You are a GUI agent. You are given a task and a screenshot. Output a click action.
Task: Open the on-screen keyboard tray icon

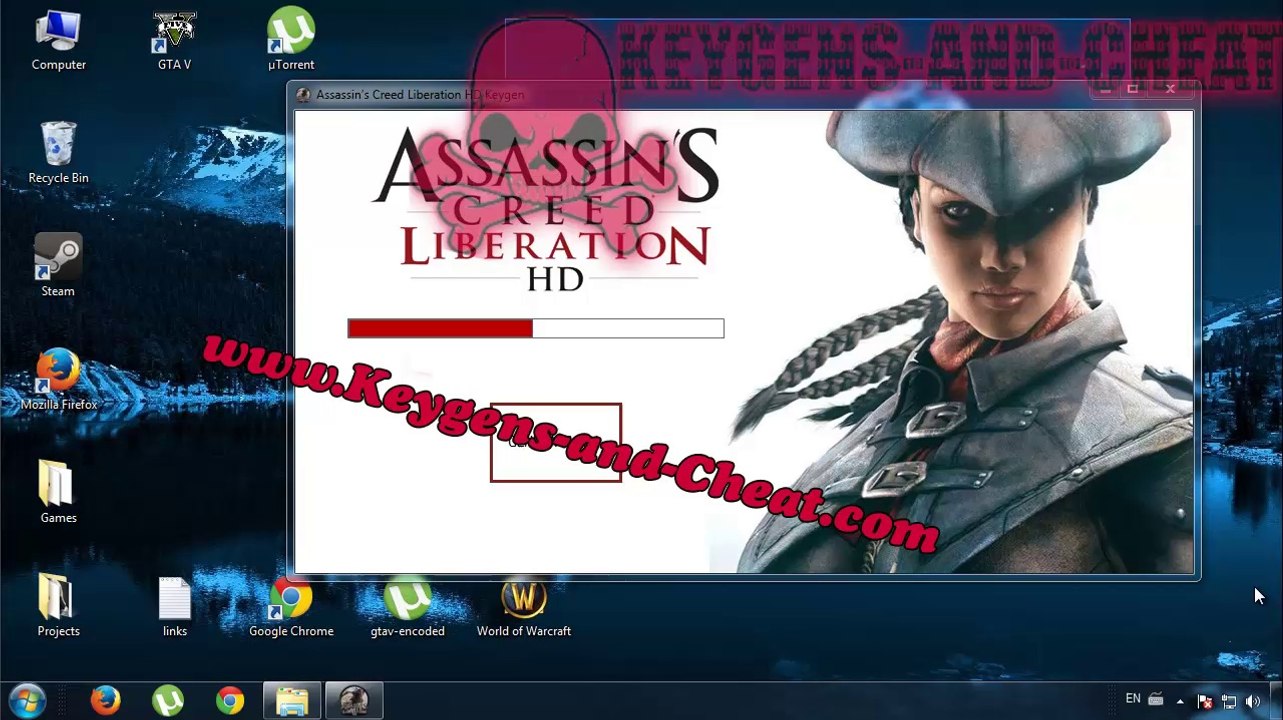[x=1156, y=700]
